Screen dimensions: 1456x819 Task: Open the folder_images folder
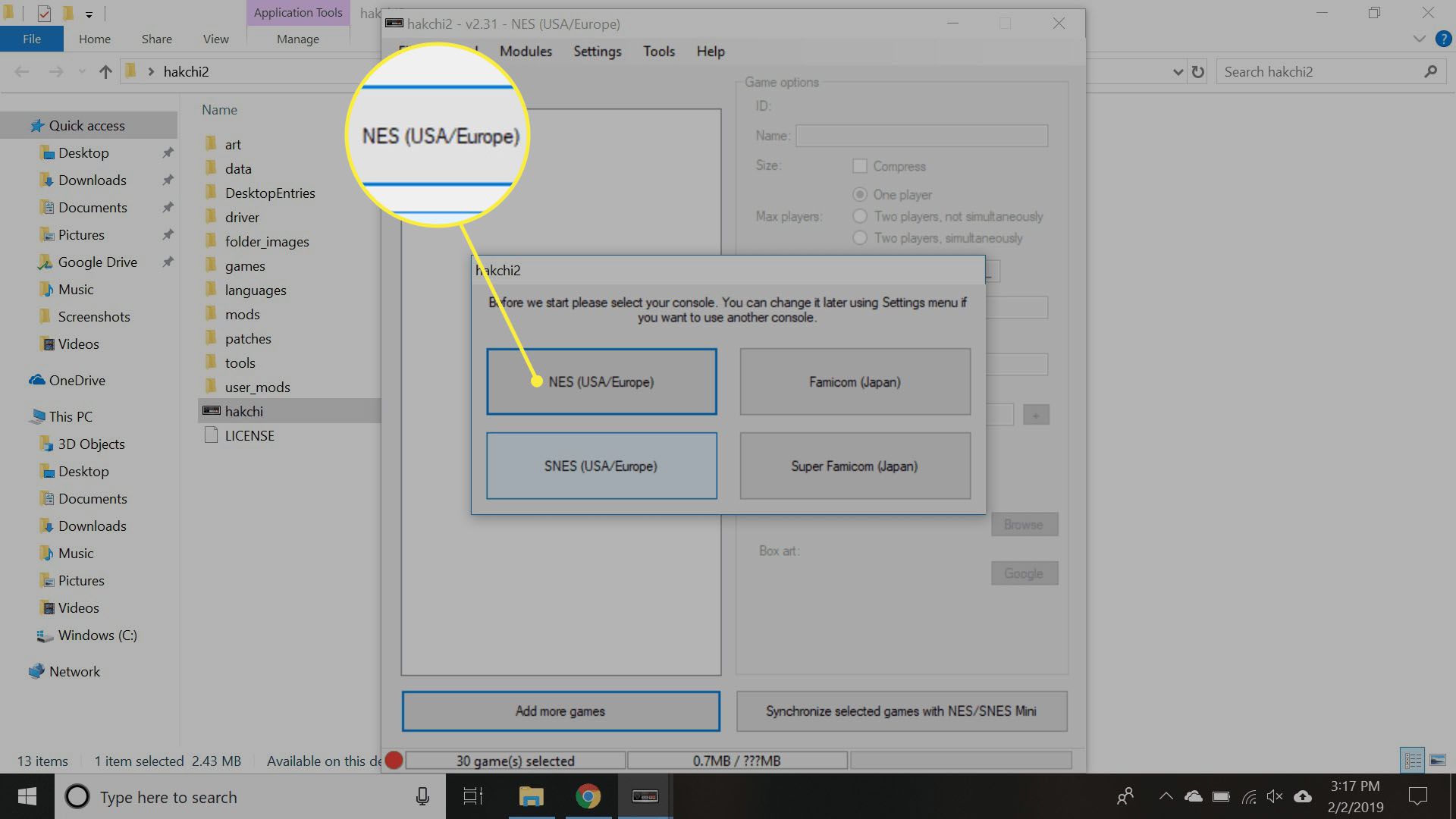tap(267, 241)
